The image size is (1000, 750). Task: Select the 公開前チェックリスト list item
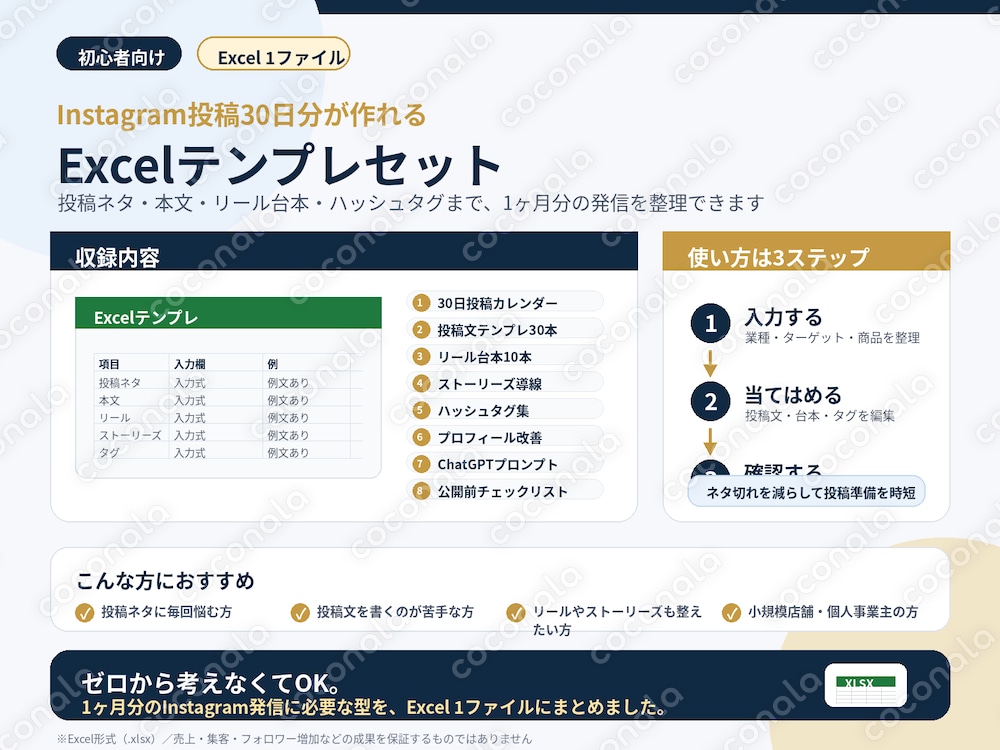click(x=504, y=491)
